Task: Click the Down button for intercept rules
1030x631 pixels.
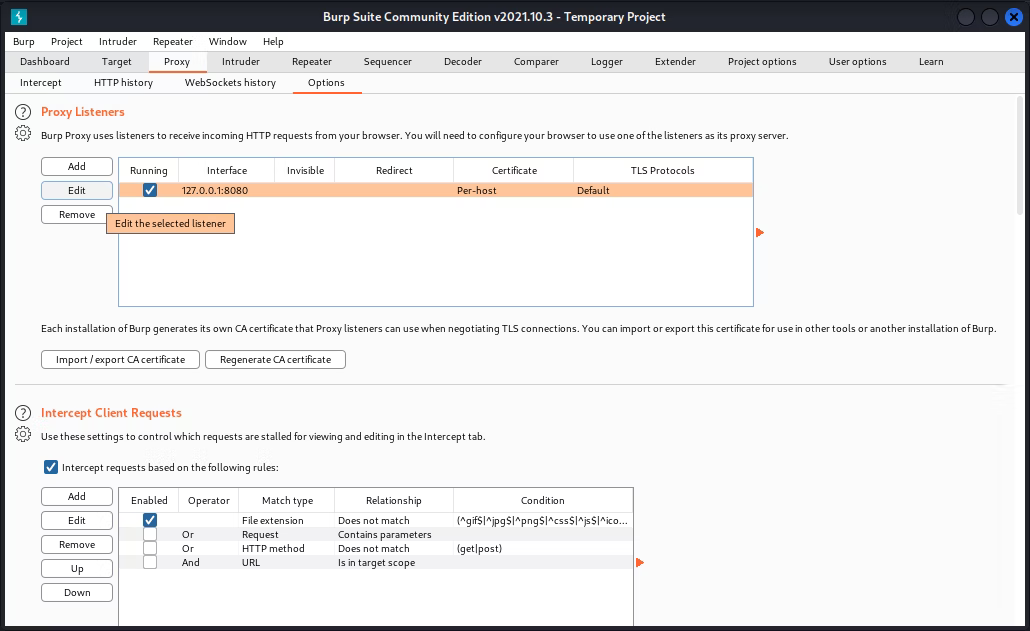Action: pyautogui.click(x=77, y=592)
